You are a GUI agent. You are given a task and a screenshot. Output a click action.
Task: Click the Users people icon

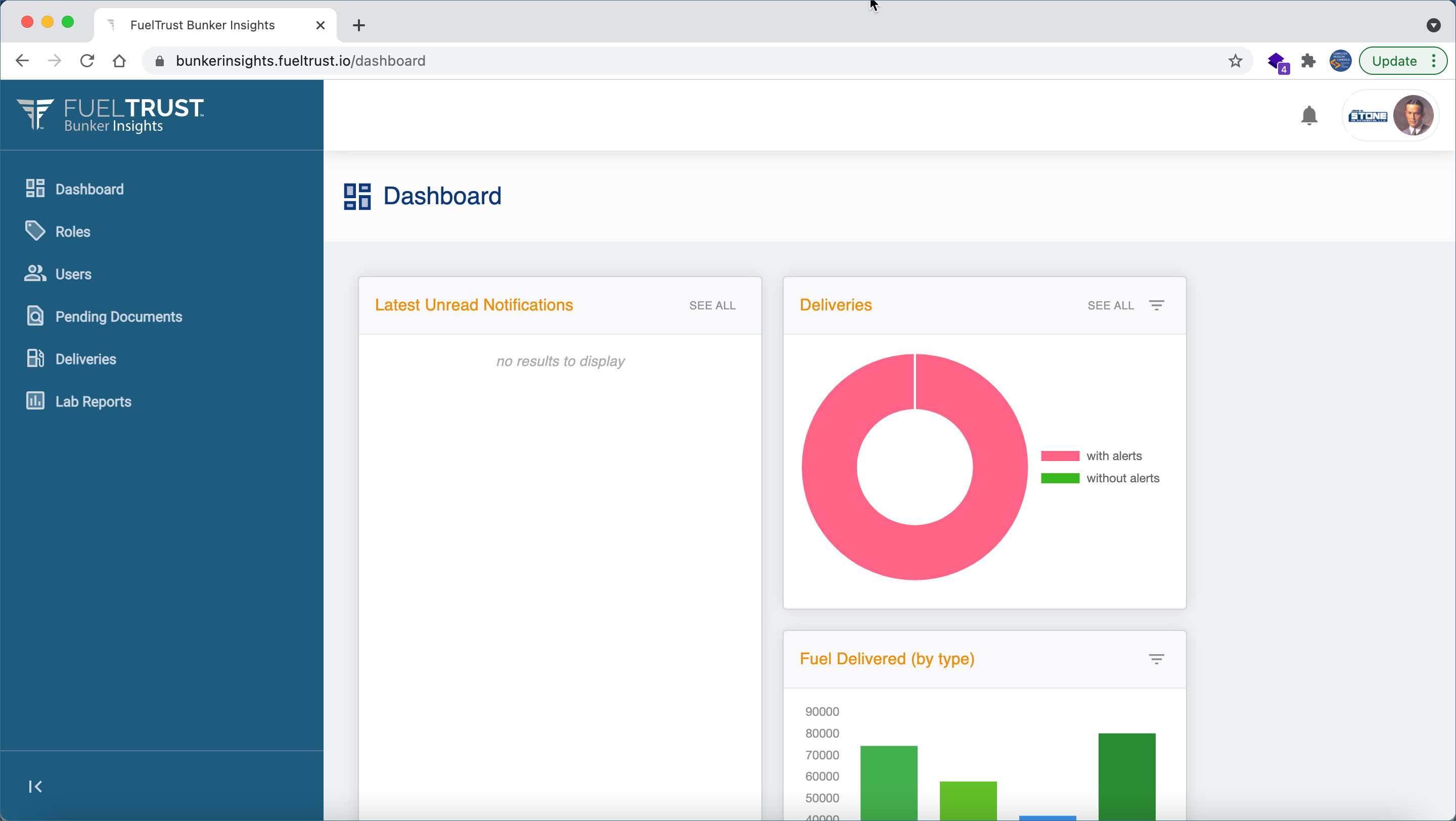coord(35,273)
